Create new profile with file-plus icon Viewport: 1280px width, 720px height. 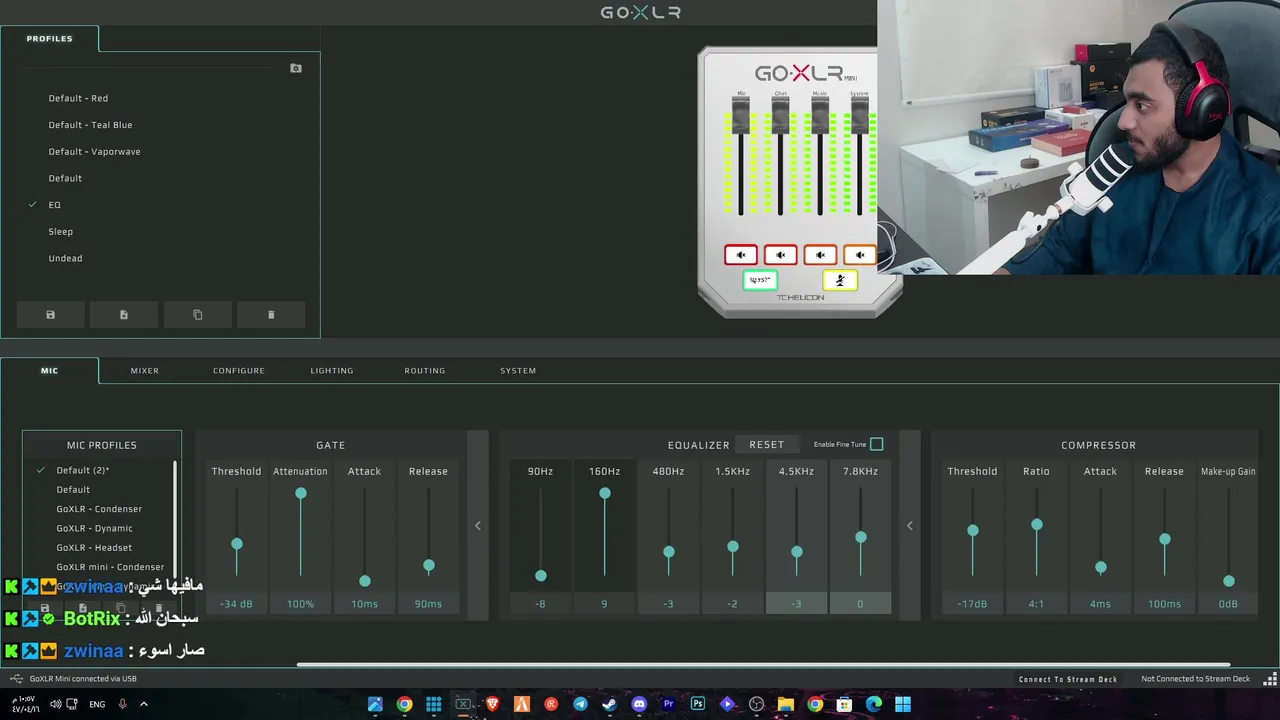(124, 315)
